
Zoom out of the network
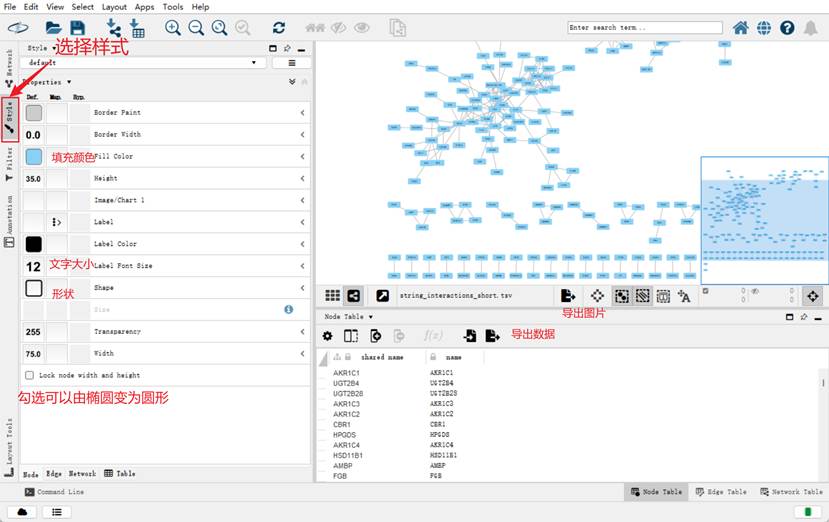click(x=196, y=28)
